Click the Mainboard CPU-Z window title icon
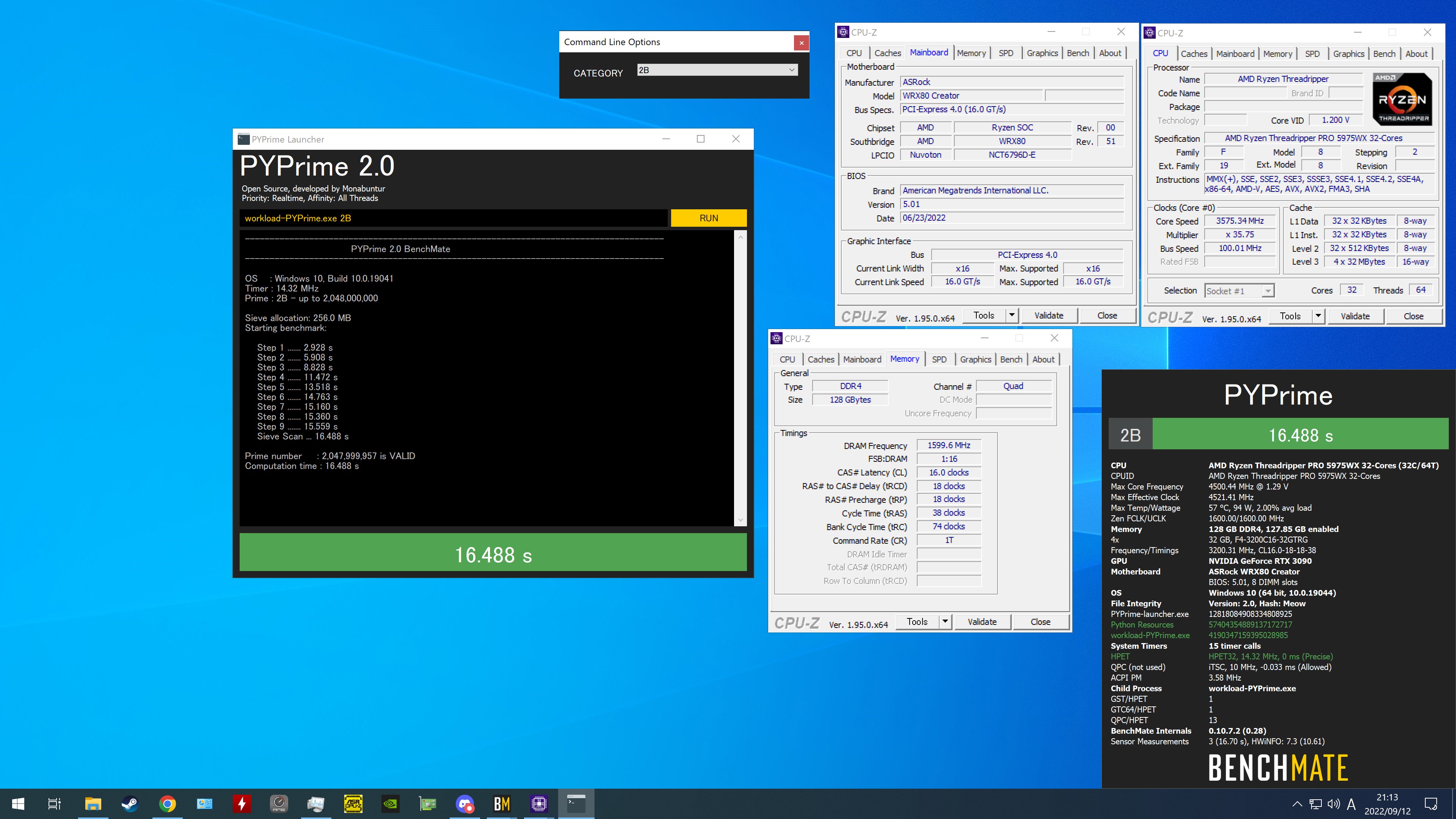This screenshot has width=1456, height=819. 843,32
